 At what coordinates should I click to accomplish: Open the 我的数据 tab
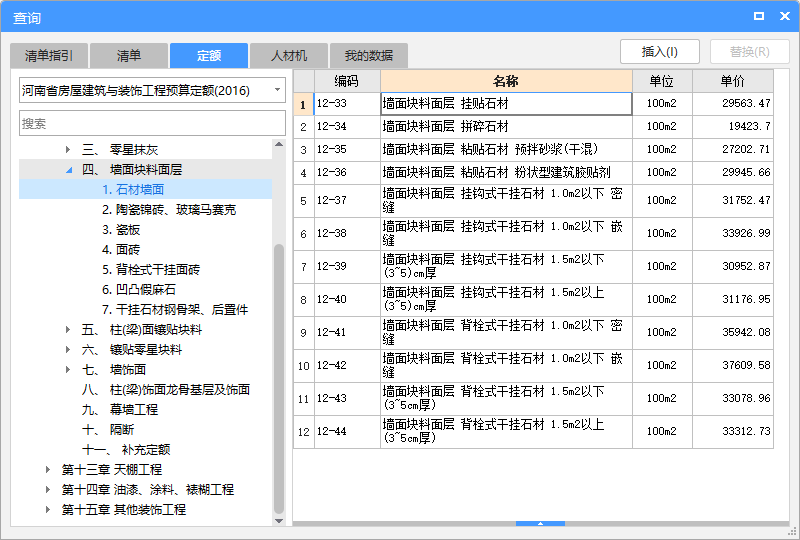[368, 56]
